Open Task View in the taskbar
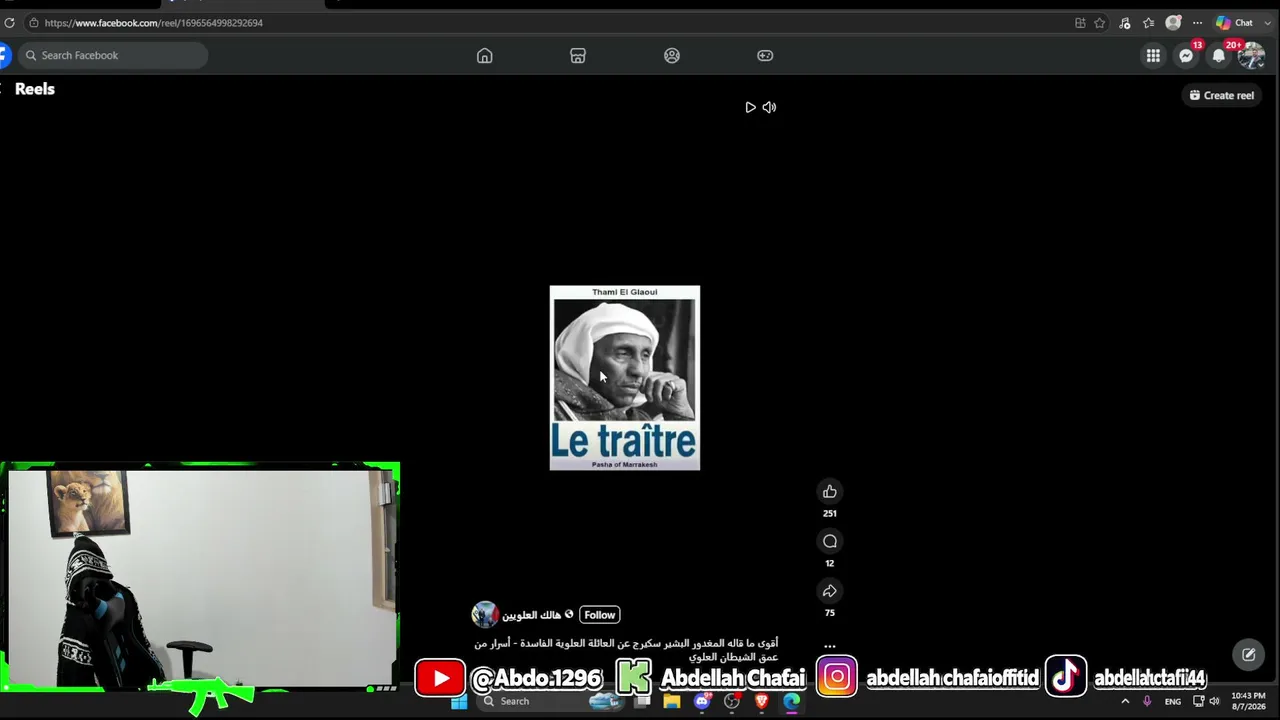 click(x=643, y=702)
